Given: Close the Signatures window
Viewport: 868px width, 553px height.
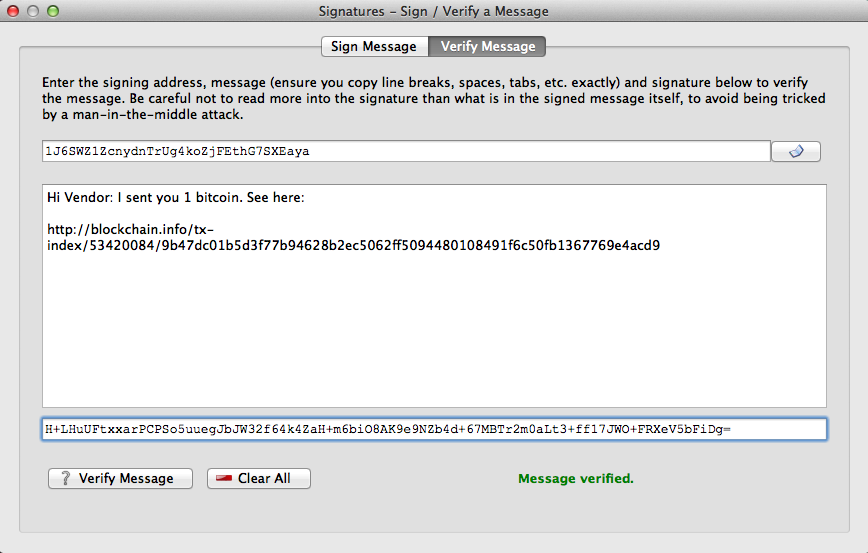Looking at the screenshot, I should (15, 11).
